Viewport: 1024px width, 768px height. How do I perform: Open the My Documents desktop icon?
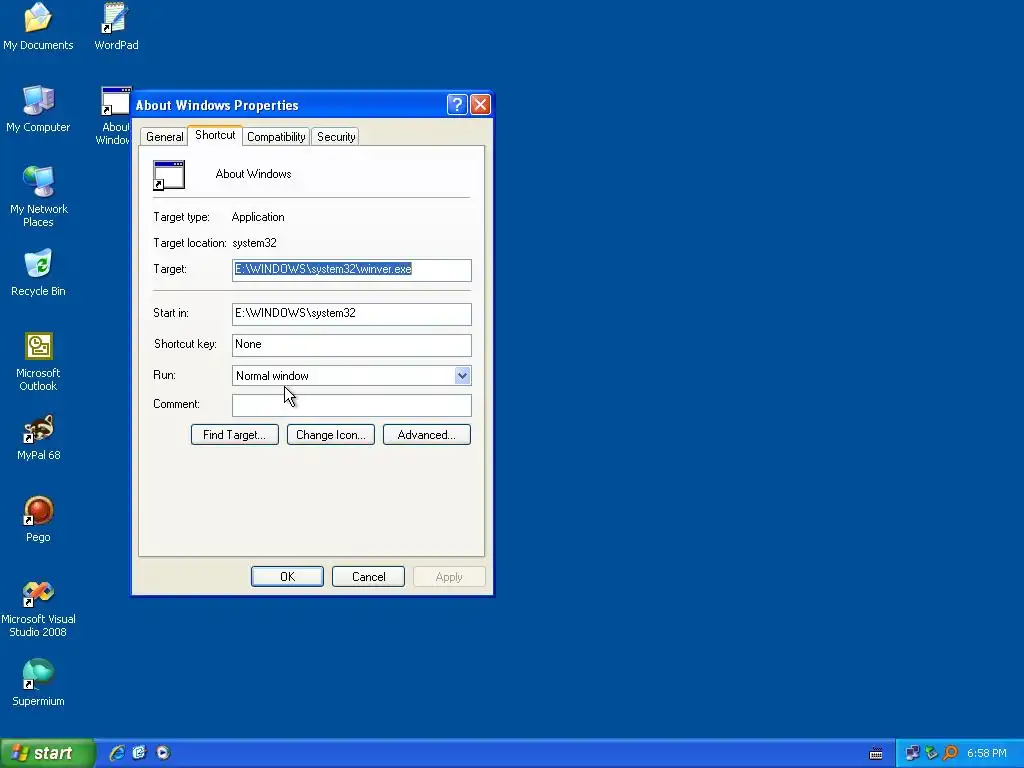38,26
